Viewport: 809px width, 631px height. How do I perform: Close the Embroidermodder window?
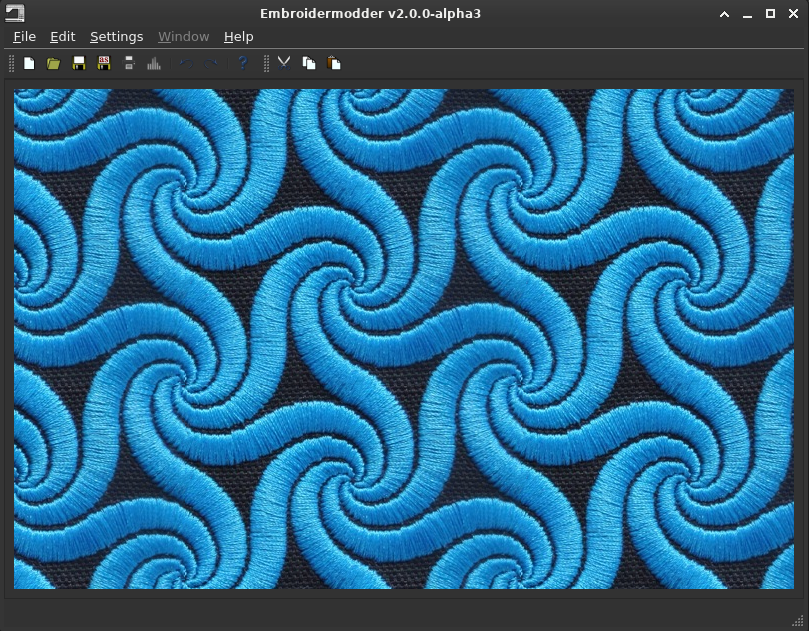click(x=794, y=14)
